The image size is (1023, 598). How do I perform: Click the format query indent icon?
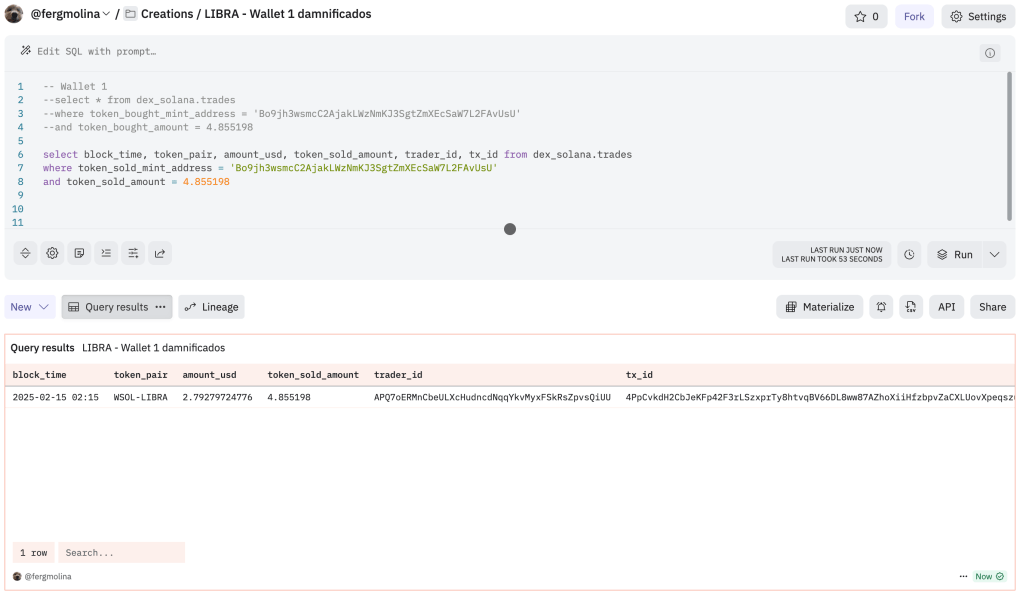coord(107,254)
